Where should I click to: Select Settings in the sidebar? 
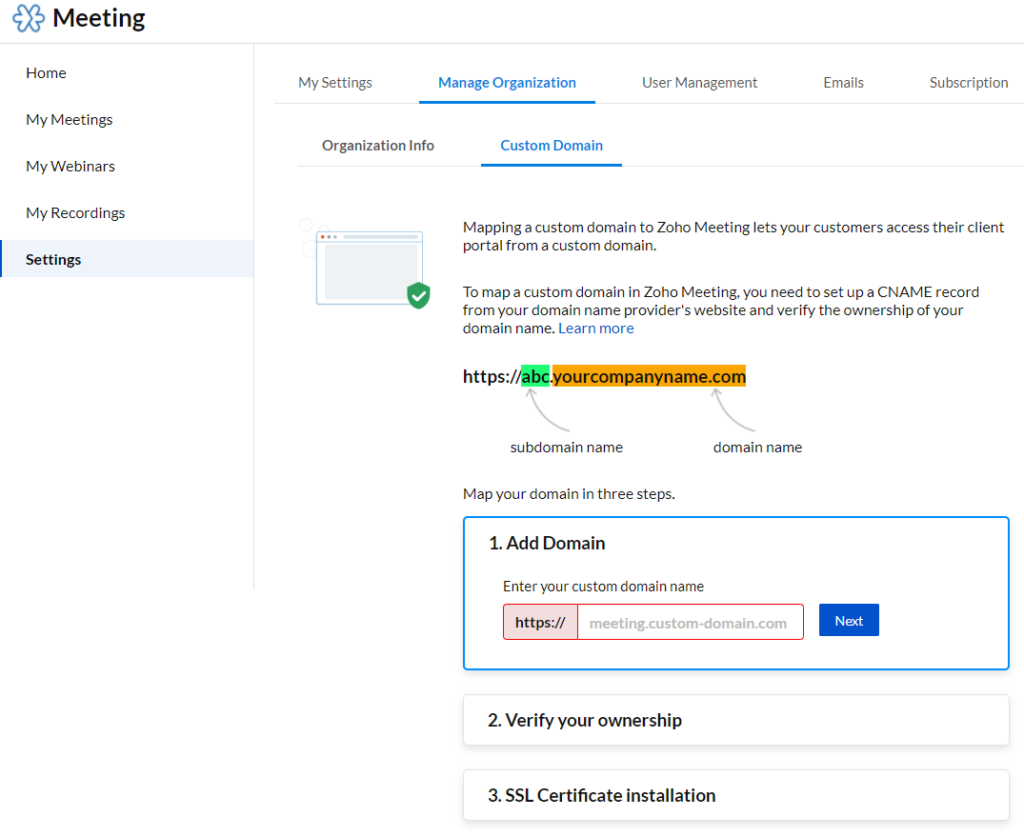click(x=127, y=259)
